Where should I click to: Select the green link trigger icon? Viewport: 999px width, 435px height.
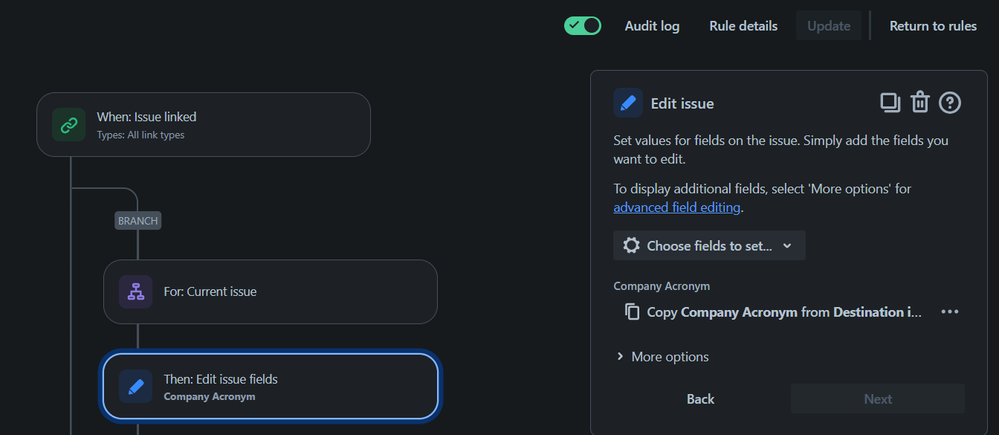(x=69, y=125)
